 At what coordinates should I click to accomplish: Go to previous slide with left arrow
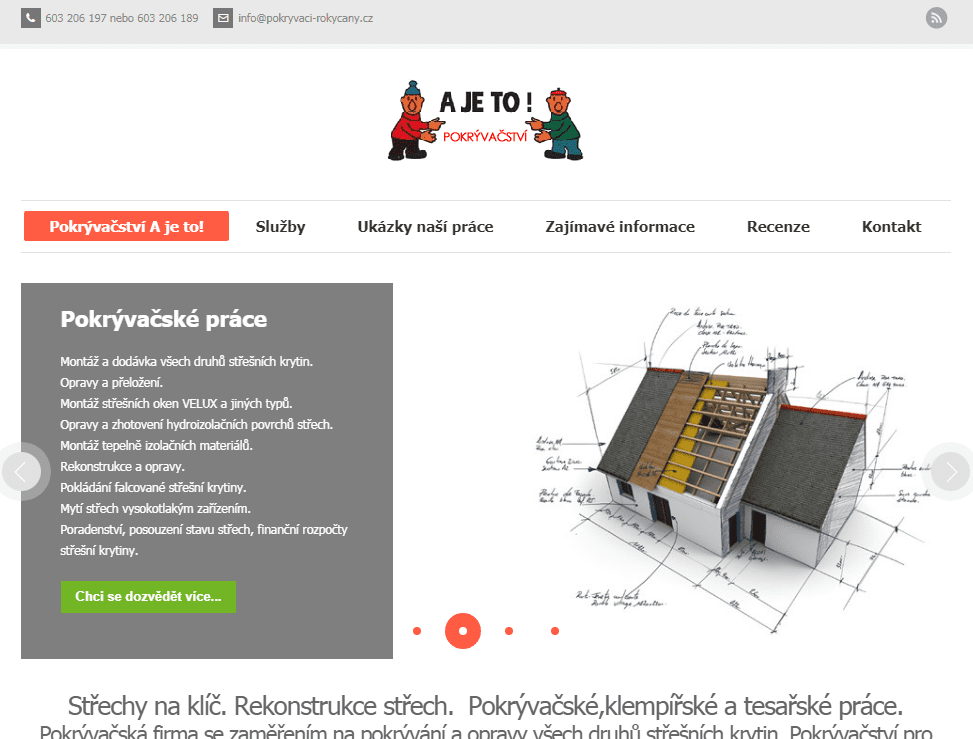(x=21, y=472)
